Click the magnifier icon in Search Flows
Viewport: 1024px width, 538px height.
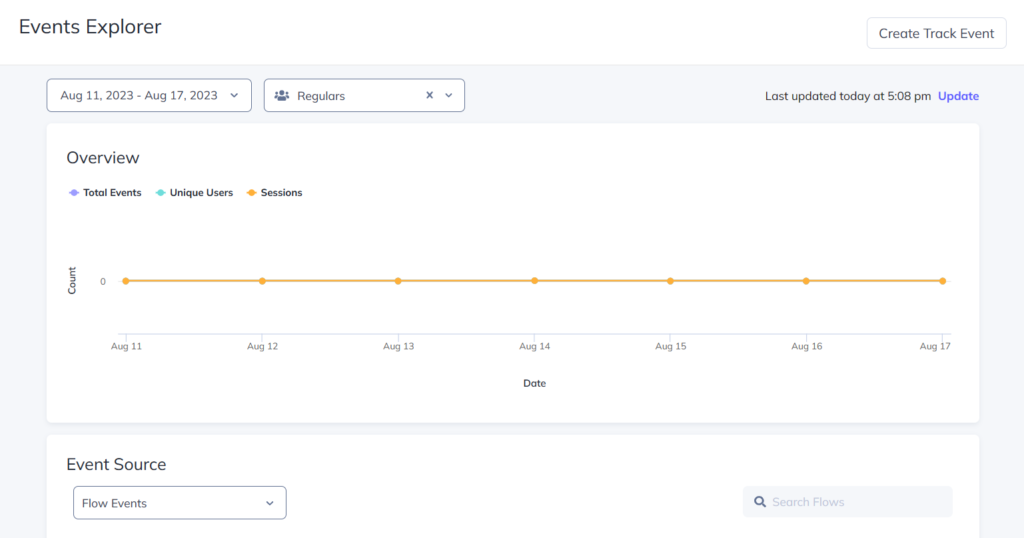coord(761,502)
